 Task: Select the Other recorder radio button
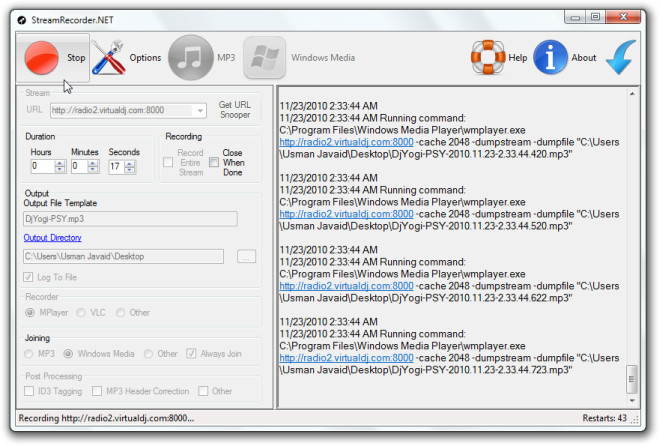(x=120, y=313)
